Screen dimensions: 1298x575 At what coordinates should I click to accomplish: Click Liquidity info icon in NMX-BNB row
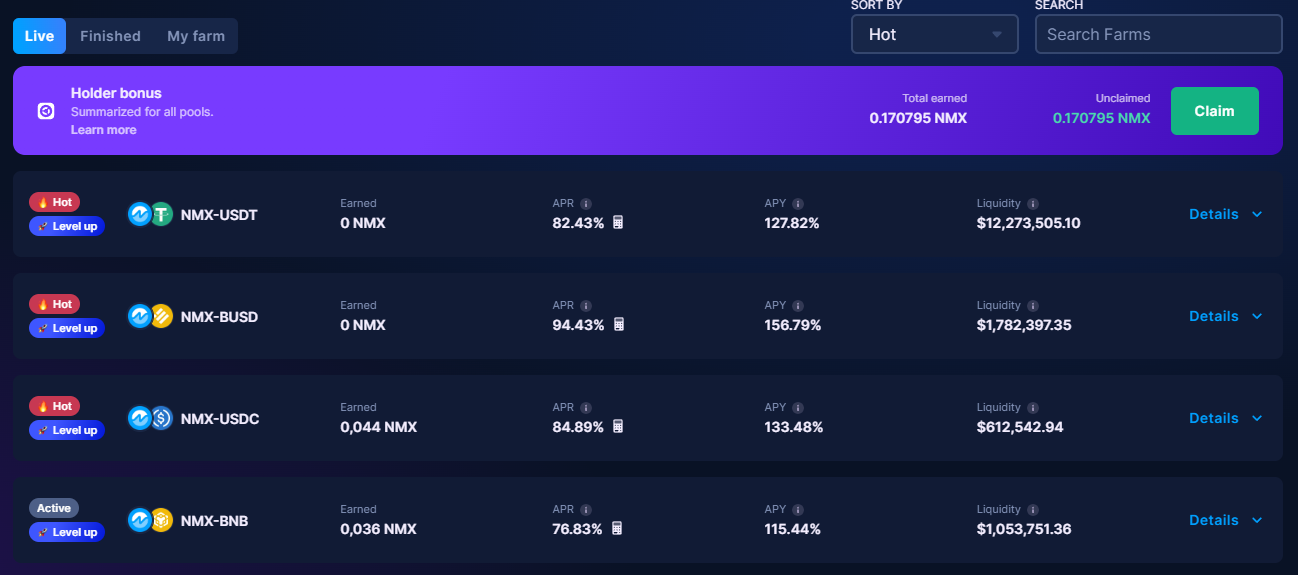(1033, 510)
